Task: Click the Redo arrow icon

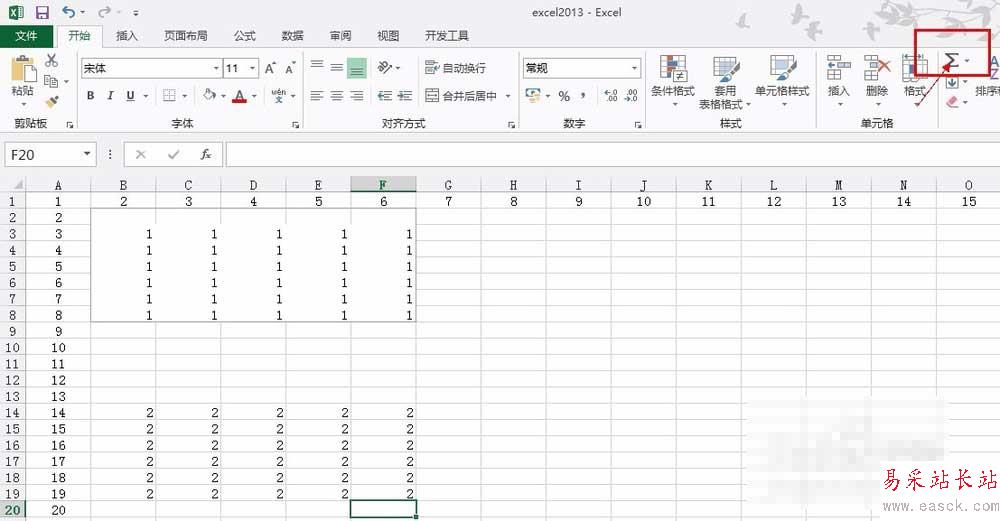Action: 105,12
